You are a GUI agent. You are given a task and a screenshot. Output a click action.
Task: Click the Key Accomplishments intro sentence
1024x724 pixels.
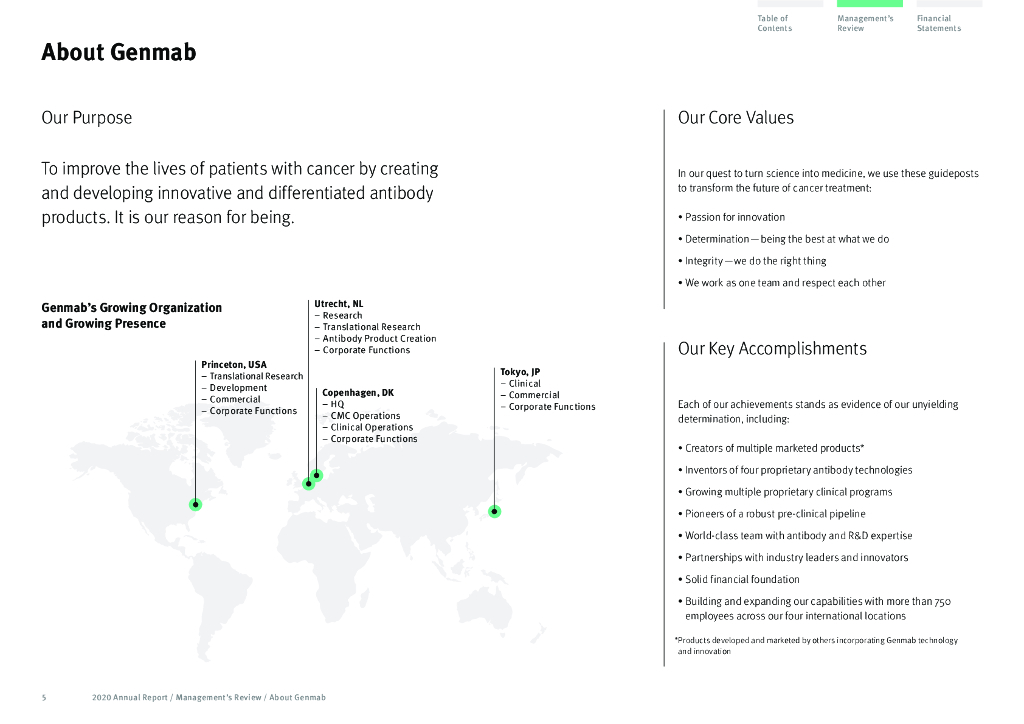click(818, 412)
